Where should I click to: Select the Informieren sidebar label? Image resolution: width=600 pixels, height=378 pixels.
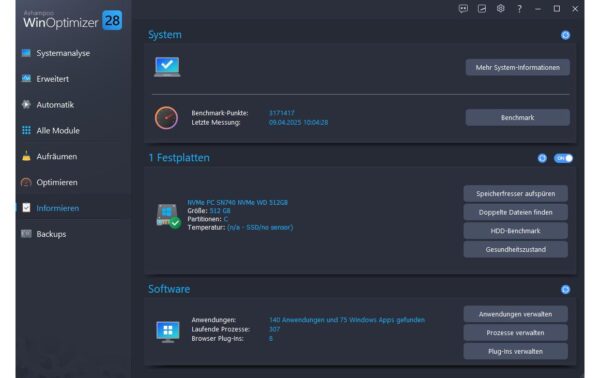[x=58, y=208]
